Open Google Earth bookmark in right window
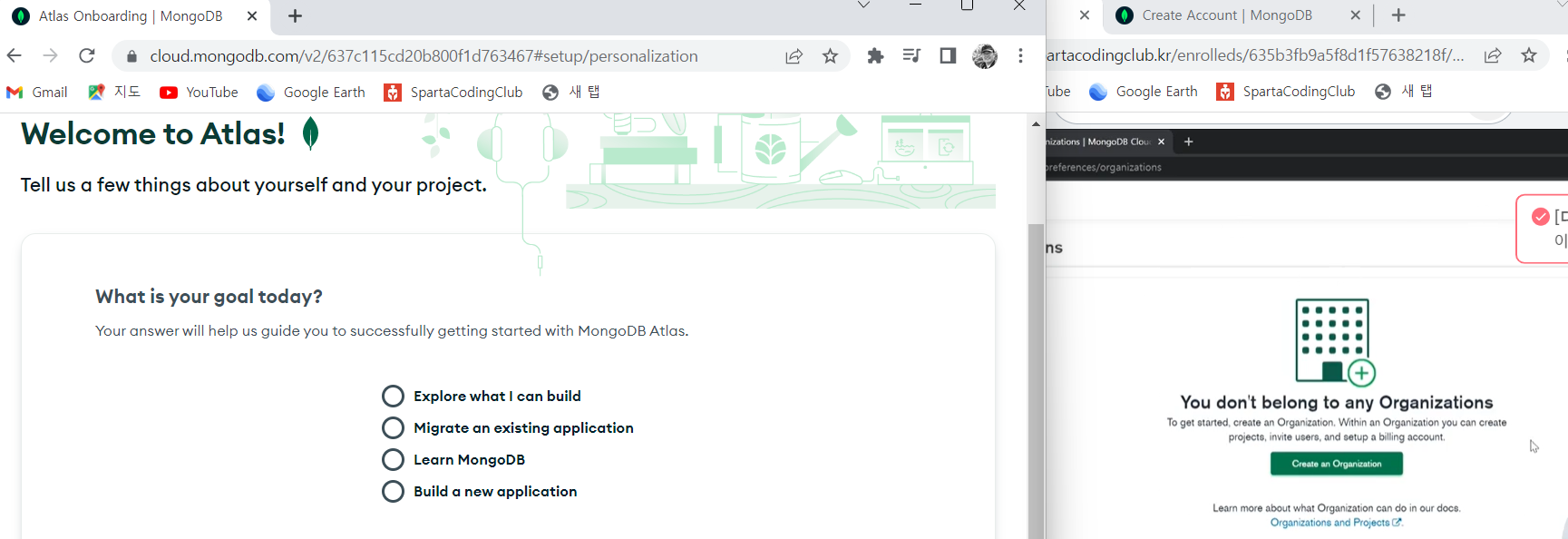Screen dimensions: 1568x539 point(1144,92)
